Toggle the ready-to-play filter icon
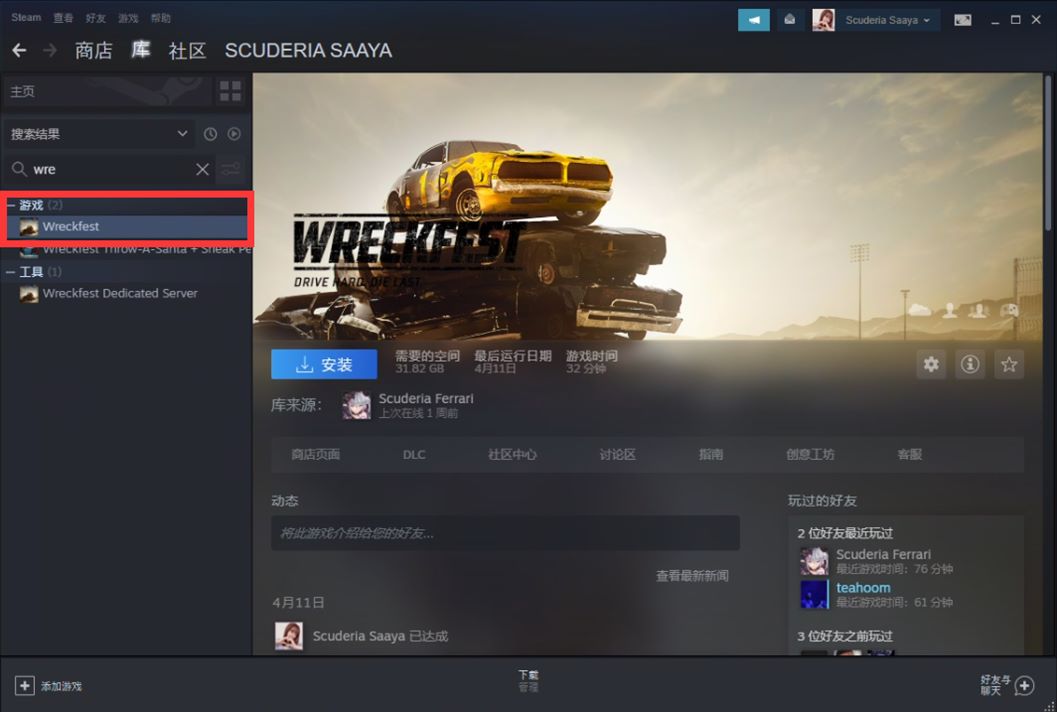 pos(234,134)
